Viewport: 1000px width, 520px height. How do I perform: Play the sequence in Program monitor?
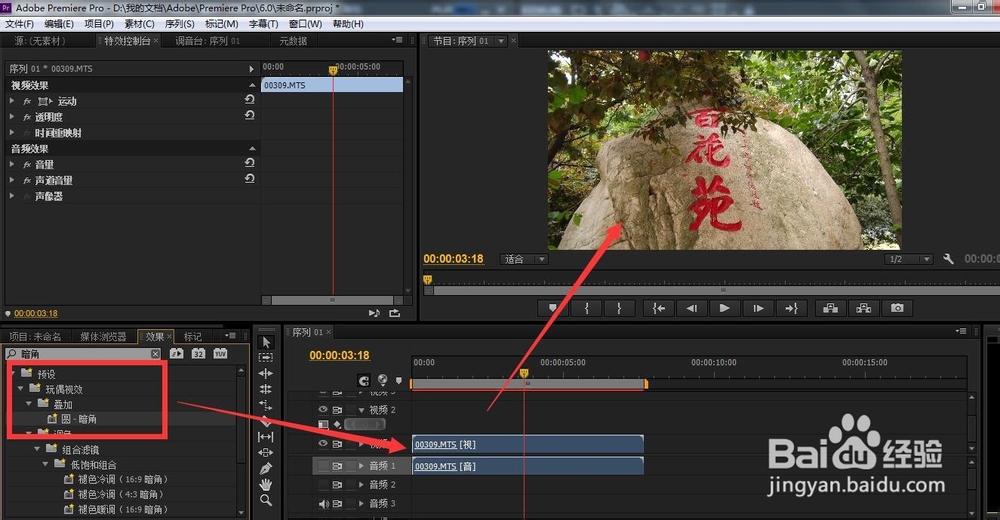(x=724, y=308)
